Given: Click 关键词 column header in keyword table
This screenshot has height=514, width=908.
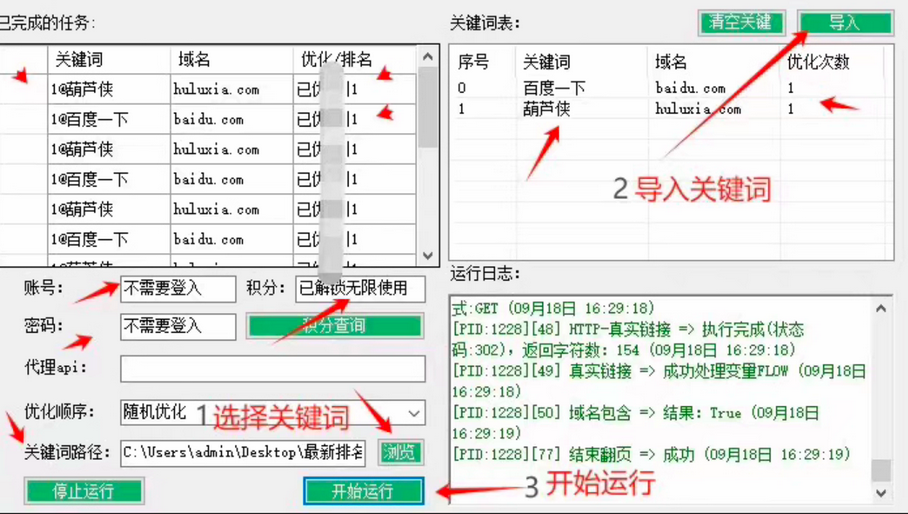Looking at the screenshot, I should [581, 61].
